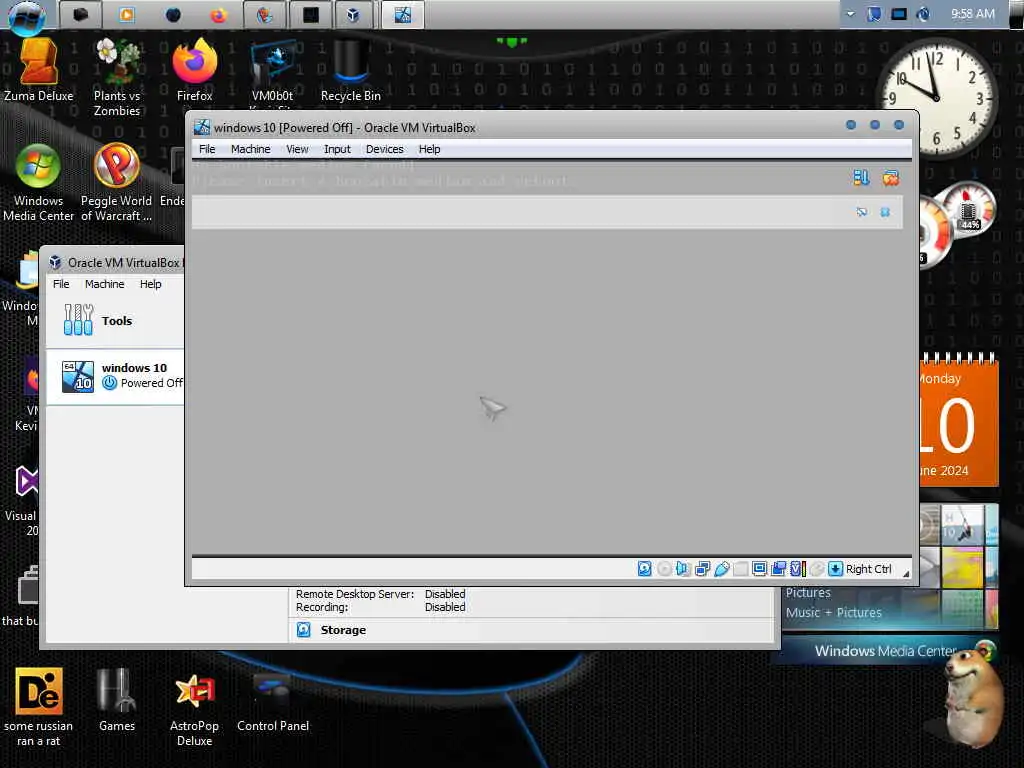Click the active windows 10 VM taskbar button
The image size is (1024, 768).
[x=402, y=15]
